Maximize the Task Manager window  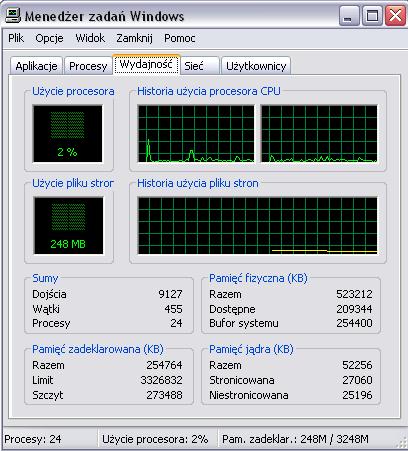tap(372, 16)
